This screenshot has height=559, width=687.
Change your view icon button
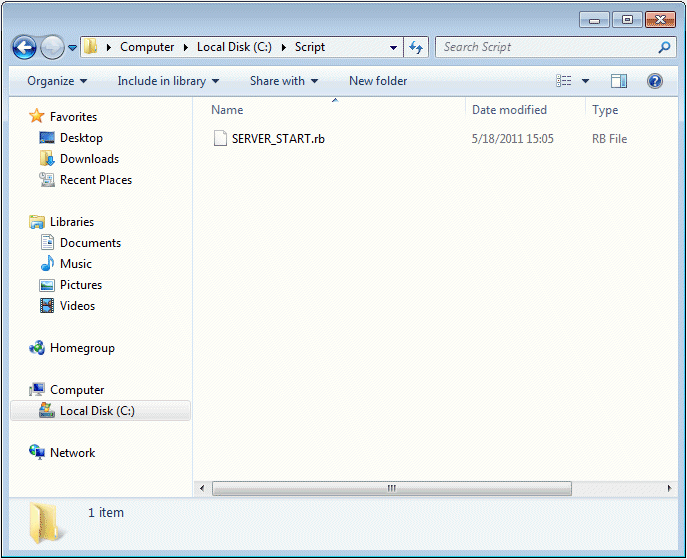tap(563, 81)
